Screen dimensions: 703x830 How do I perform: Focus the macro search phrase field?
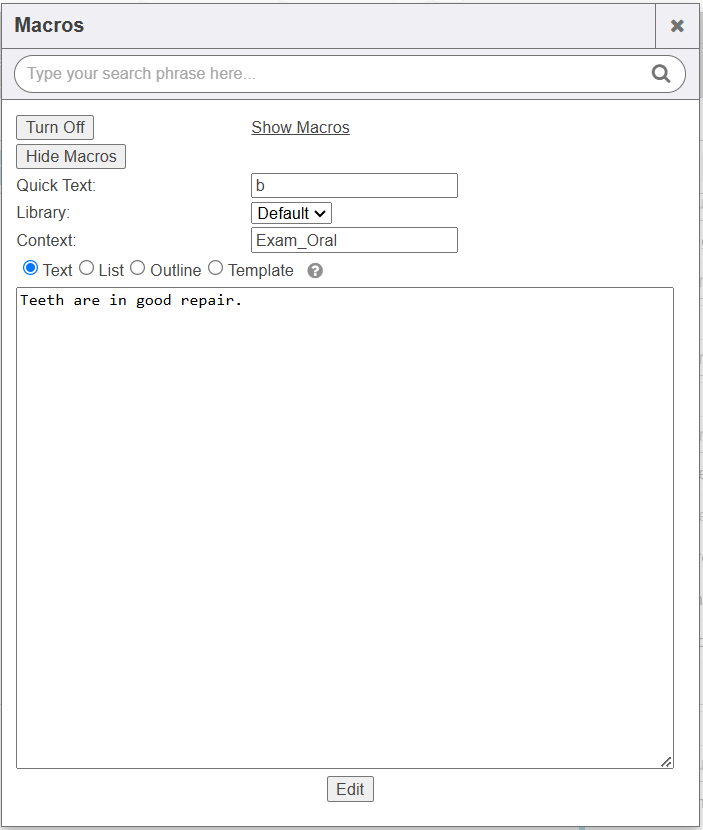point(330,74)
